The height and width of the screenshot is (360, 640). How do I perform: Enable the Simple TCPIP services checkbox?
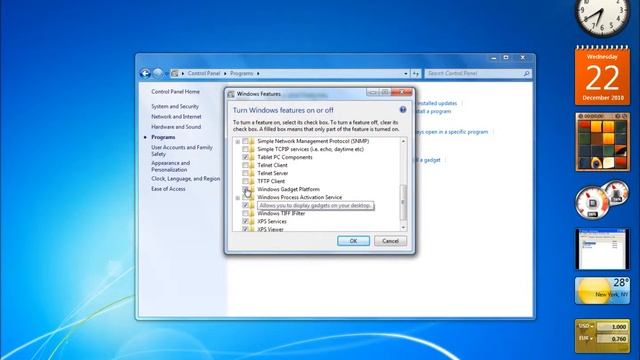(245, 149)
